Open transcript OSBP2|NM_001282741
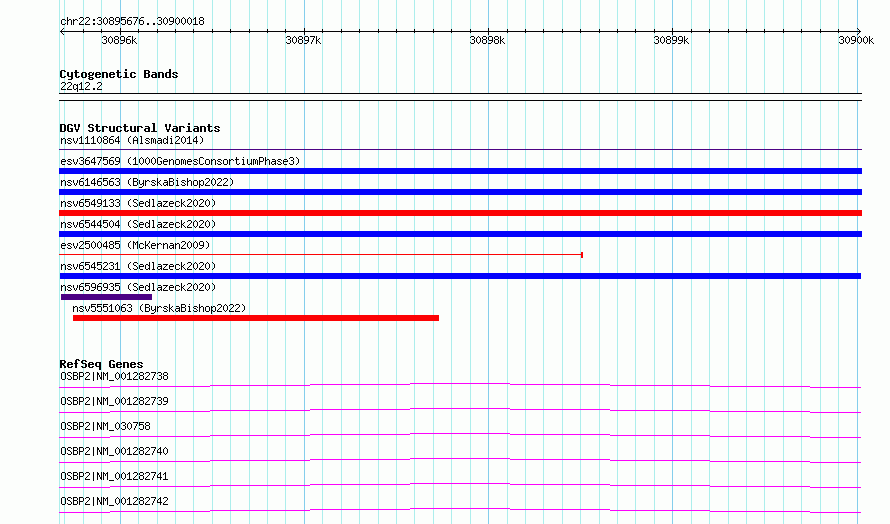Screen dimensions: 890x524 114,476
